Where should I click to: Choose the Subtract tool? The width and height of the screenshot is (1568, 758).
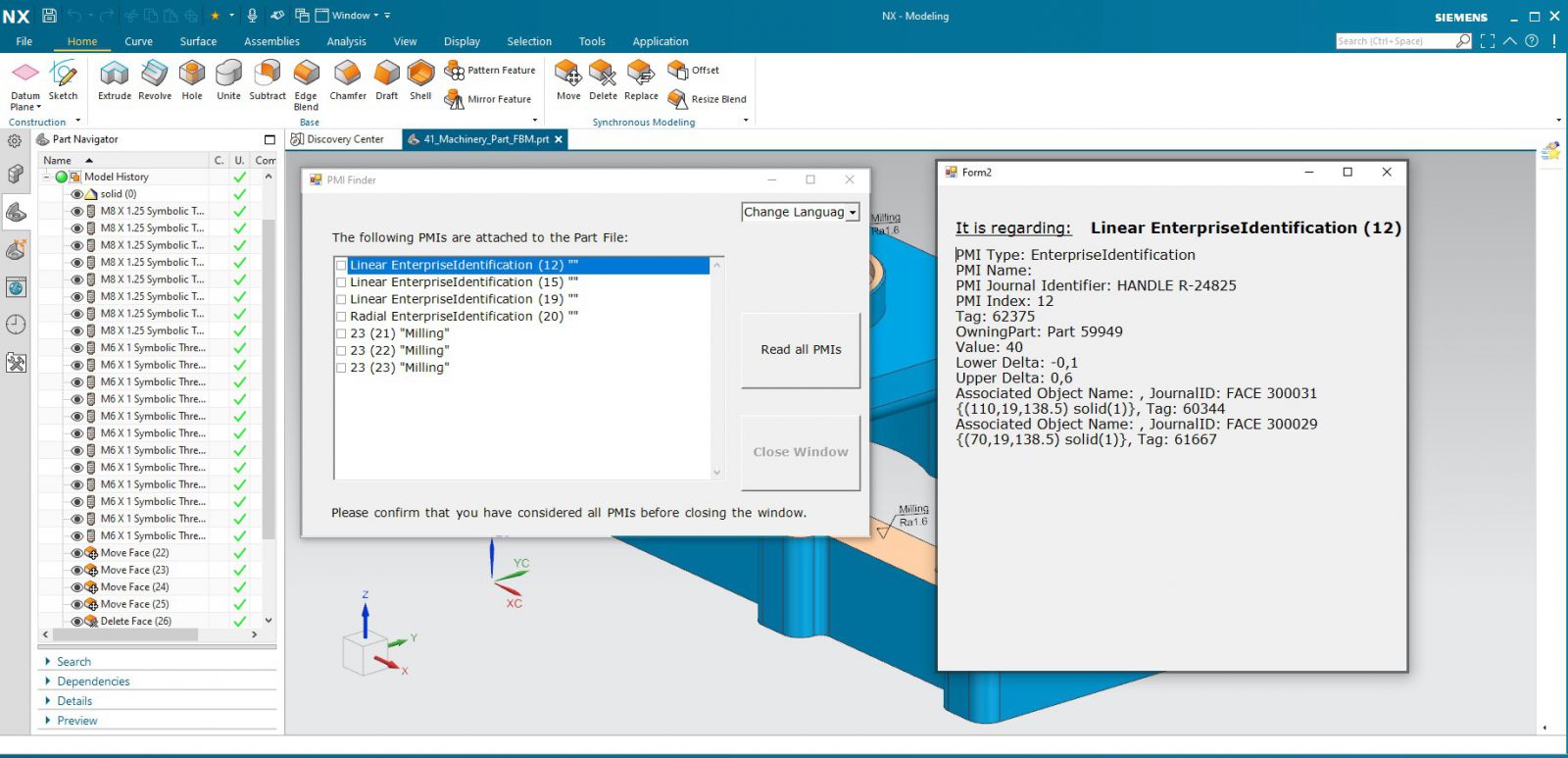click(x=267, y=78)
